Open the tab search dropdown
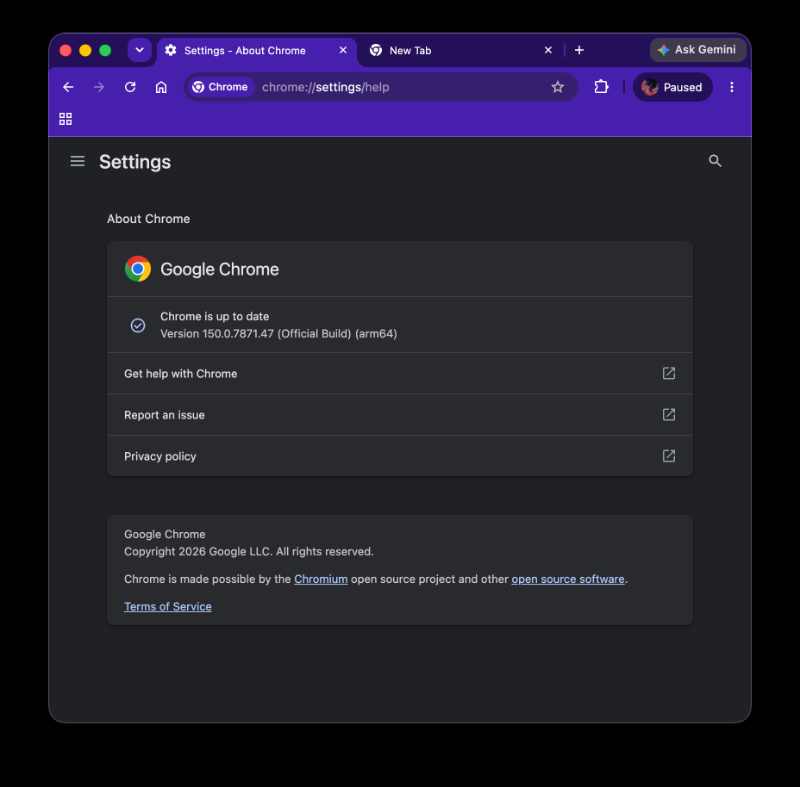 pos(139,50)
